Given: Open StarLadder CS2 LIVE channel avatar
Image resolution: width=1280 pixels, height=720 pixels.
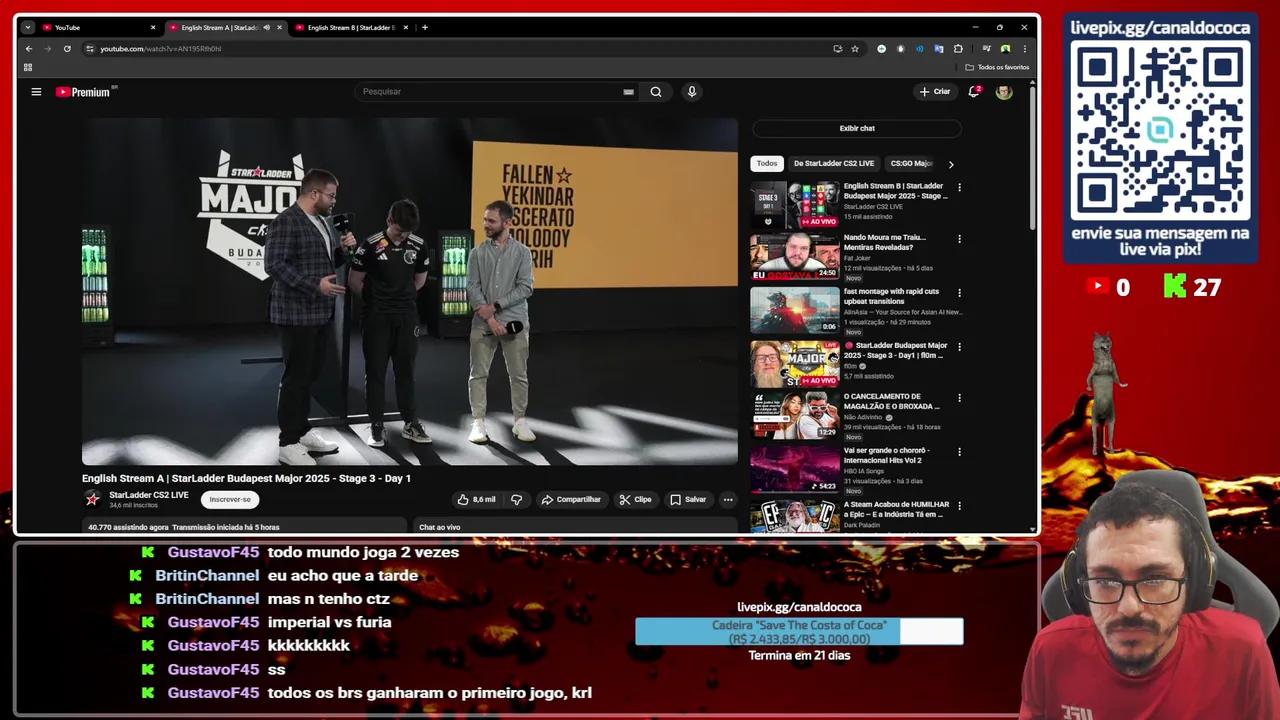Looking at the screenshot, I should point(93,499).
